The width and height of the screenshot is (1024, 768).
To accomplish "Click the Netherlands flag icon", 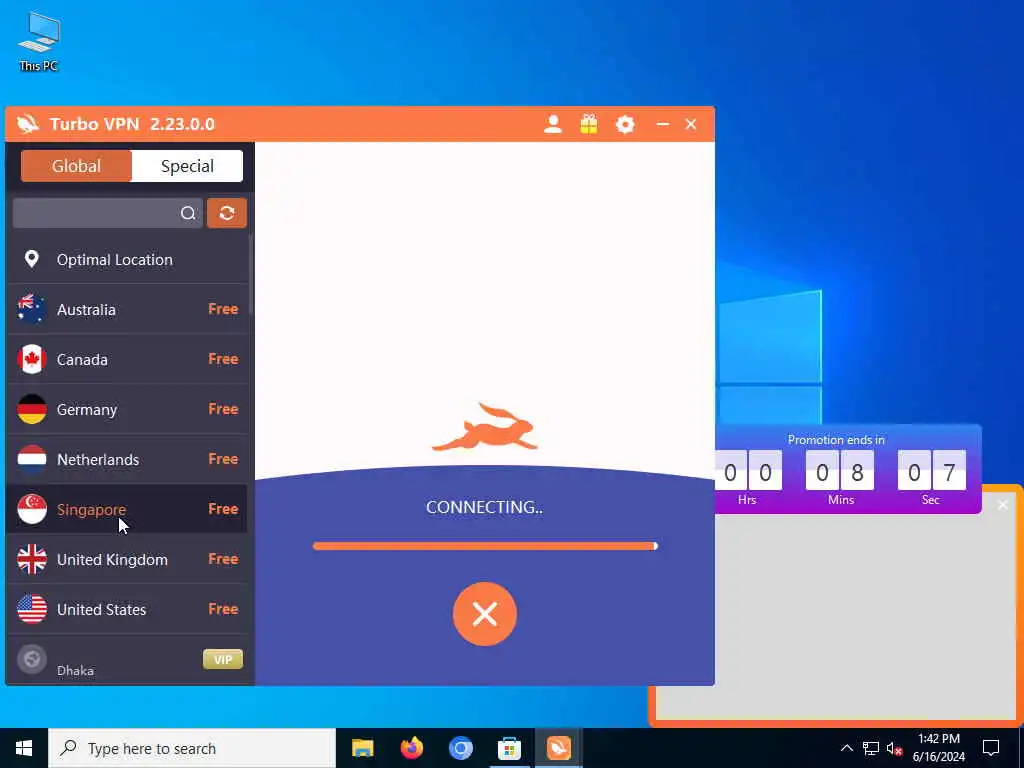I will point(31,459).
